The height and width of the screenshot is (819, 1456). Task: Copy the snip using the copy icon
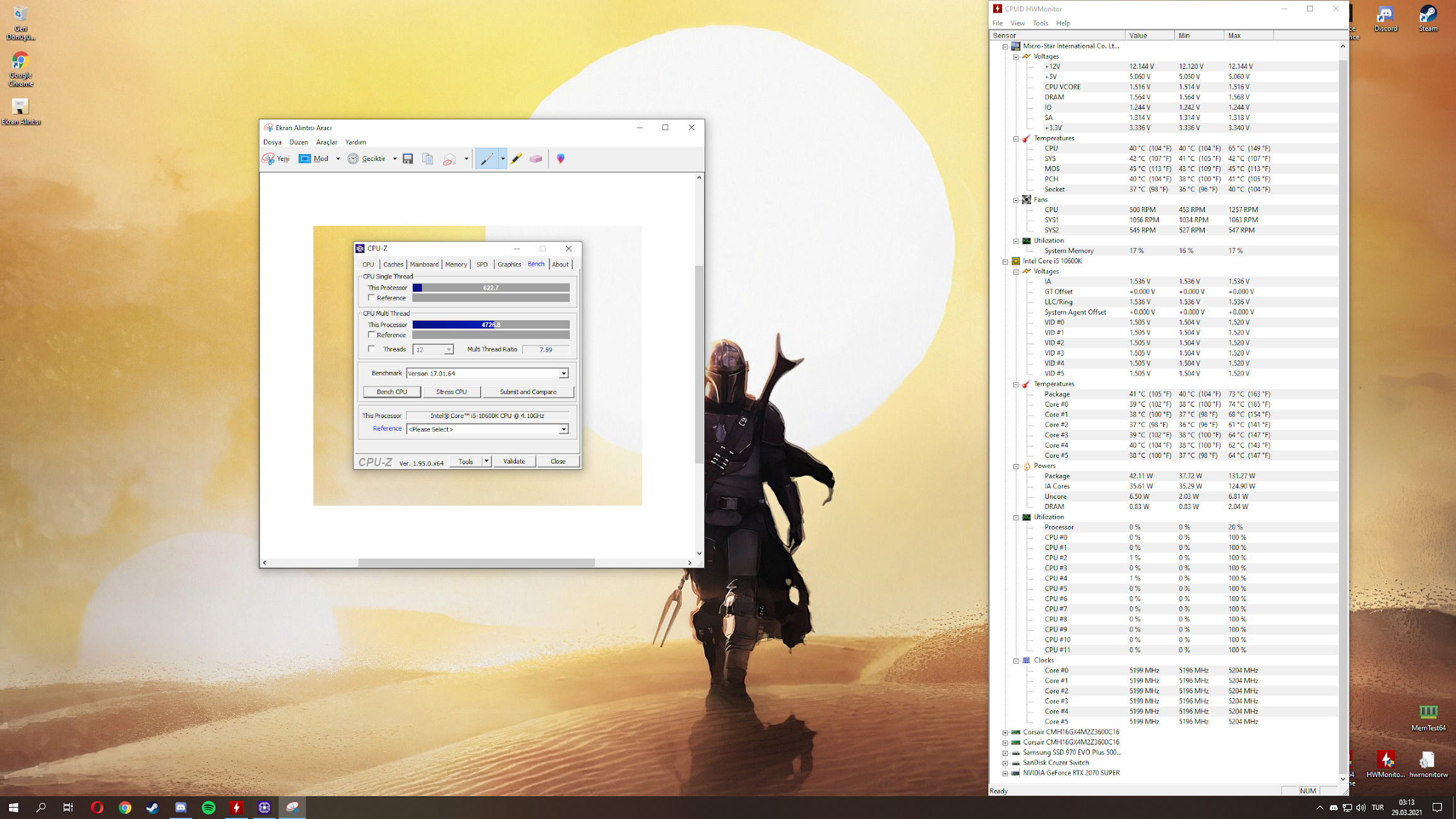427,158
